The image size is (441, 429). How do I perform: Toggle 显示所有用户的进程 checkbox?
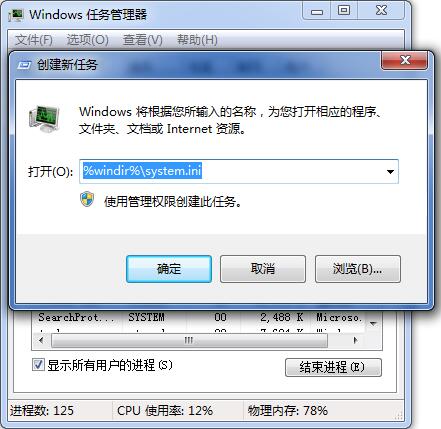(x=38, y=365)
